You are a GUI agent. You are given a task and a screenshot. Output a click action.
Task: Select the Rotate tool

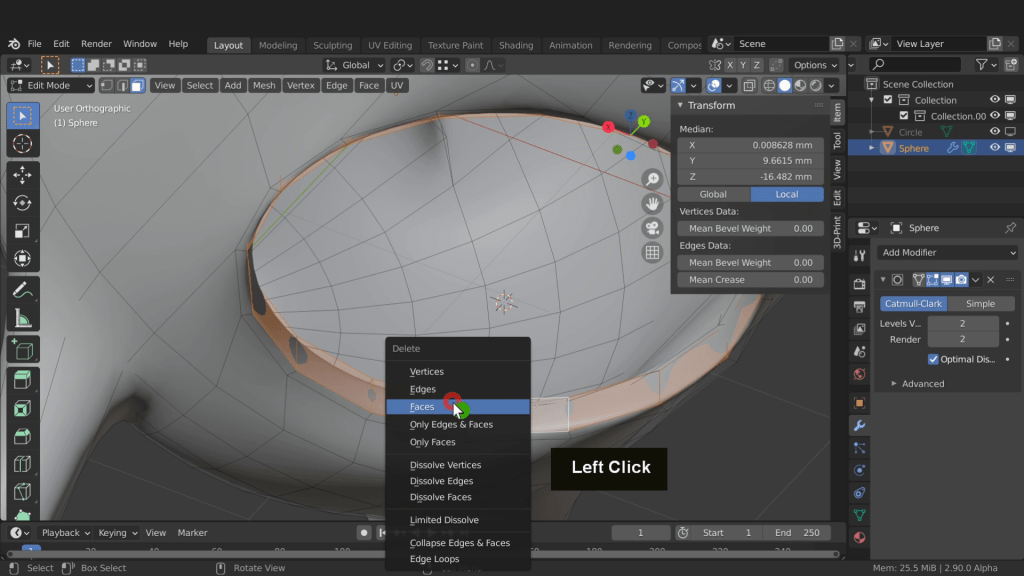click(22, 202)
